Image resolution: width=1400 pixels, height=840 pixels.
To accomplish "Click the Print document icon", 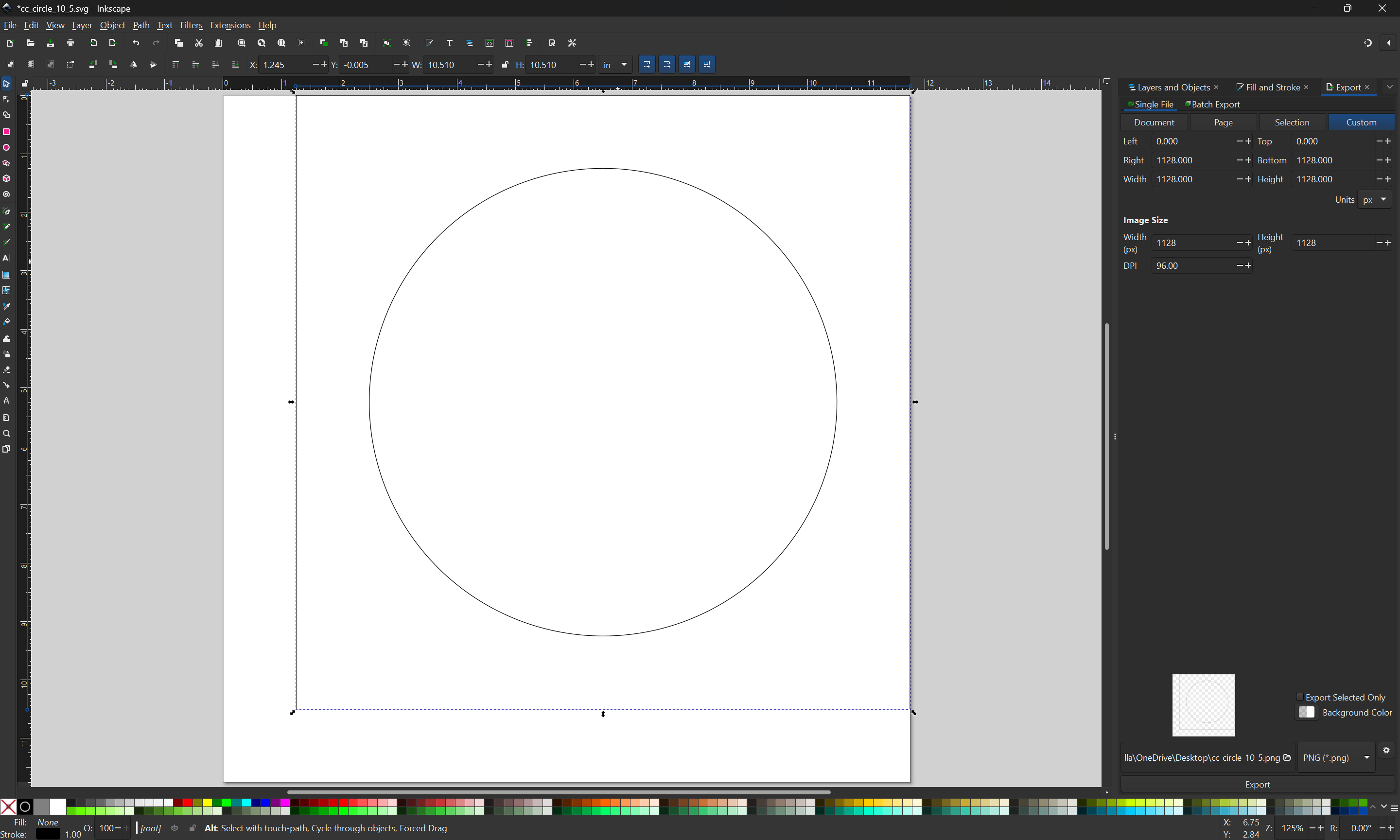I will [71, 43].
